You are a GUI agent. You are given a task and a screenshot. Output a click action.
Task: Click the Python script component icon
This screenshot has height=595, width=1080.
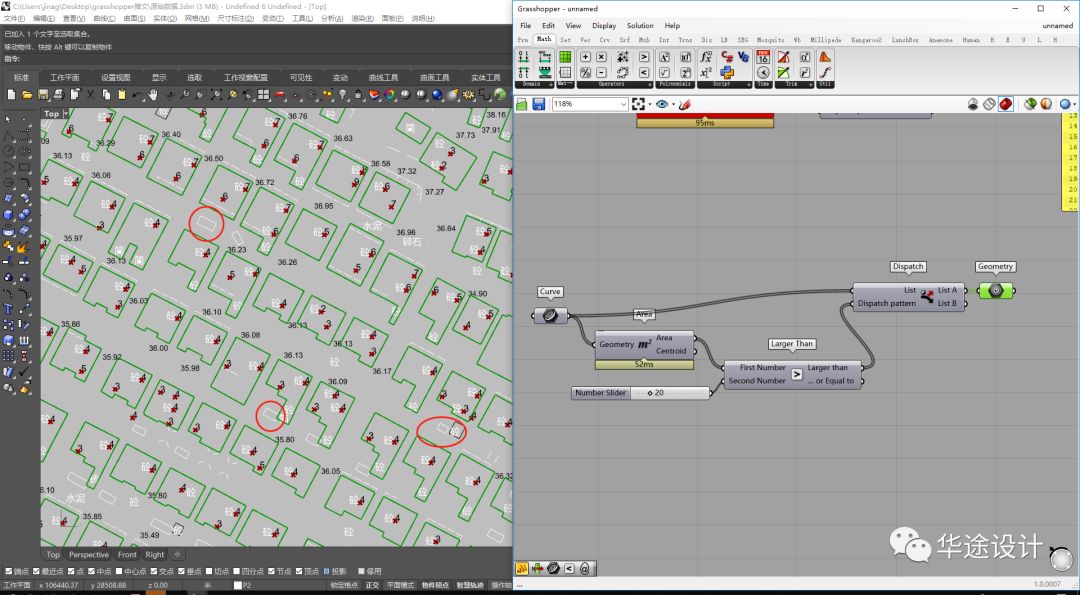[727, 72]
